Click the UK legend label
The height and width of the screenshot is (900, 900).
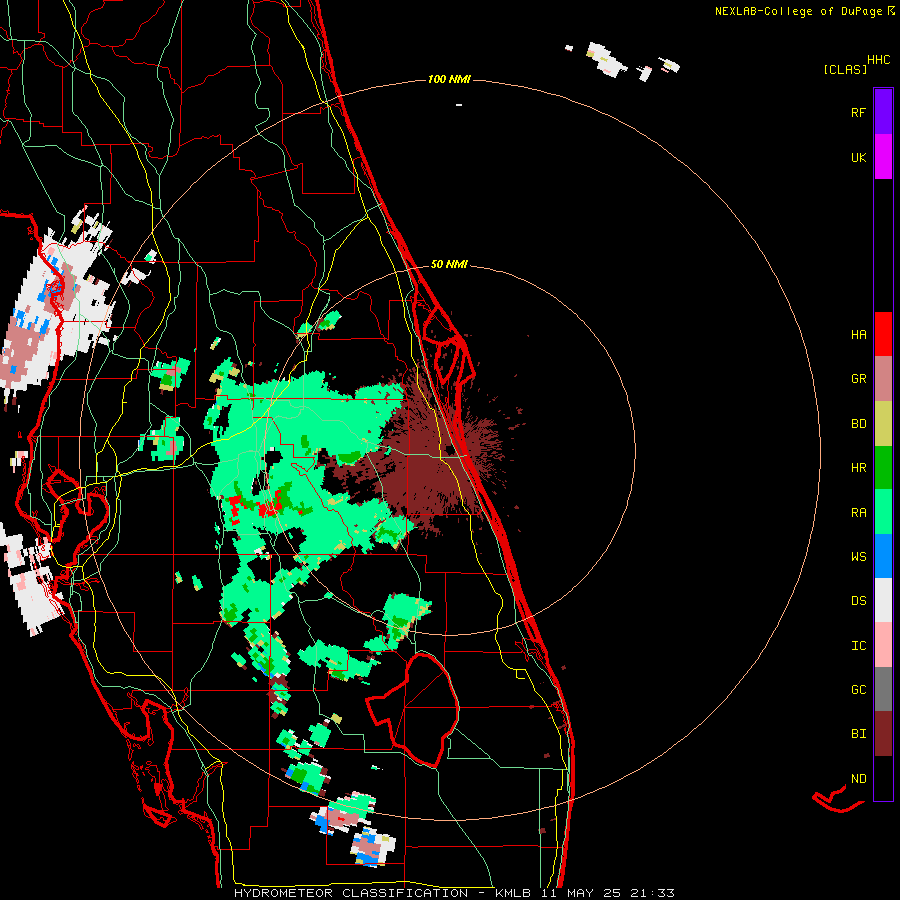pos(858,157)
